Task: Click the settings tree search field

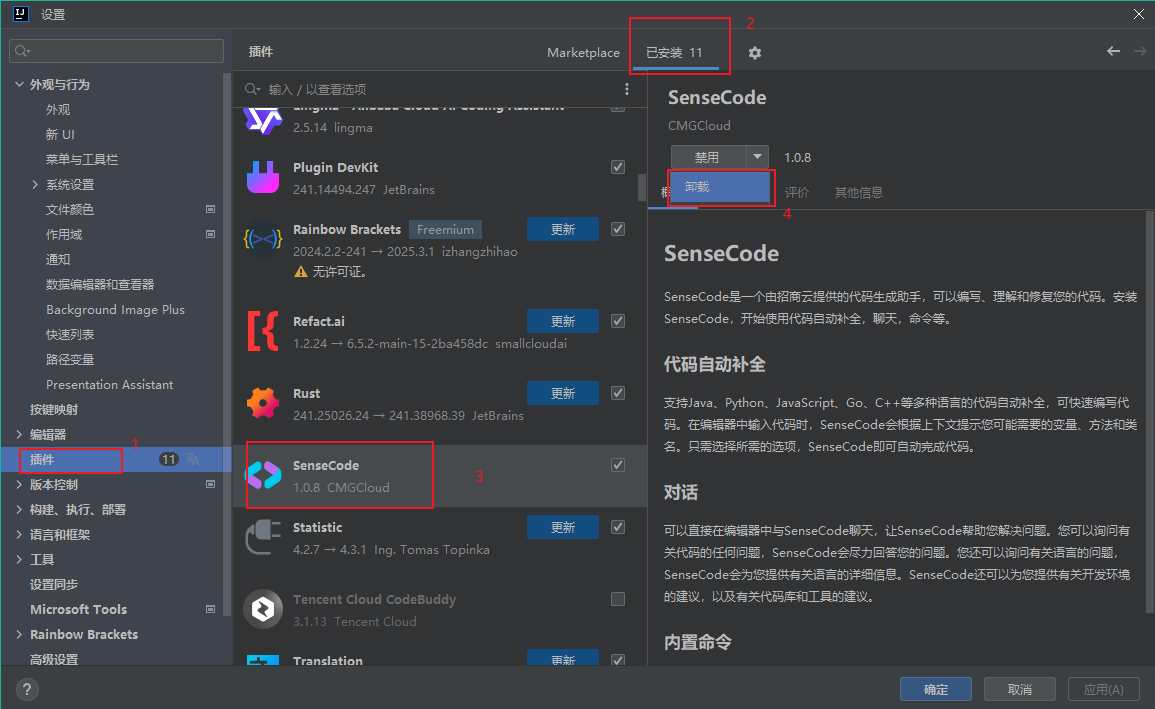Action: (x=116, y=51)
